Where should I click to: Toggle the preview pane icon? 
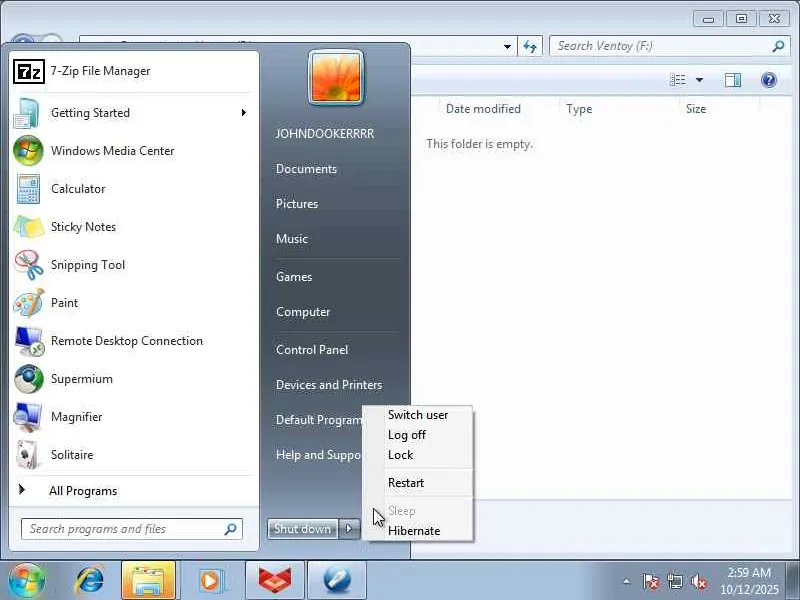(x=733, y=80)
